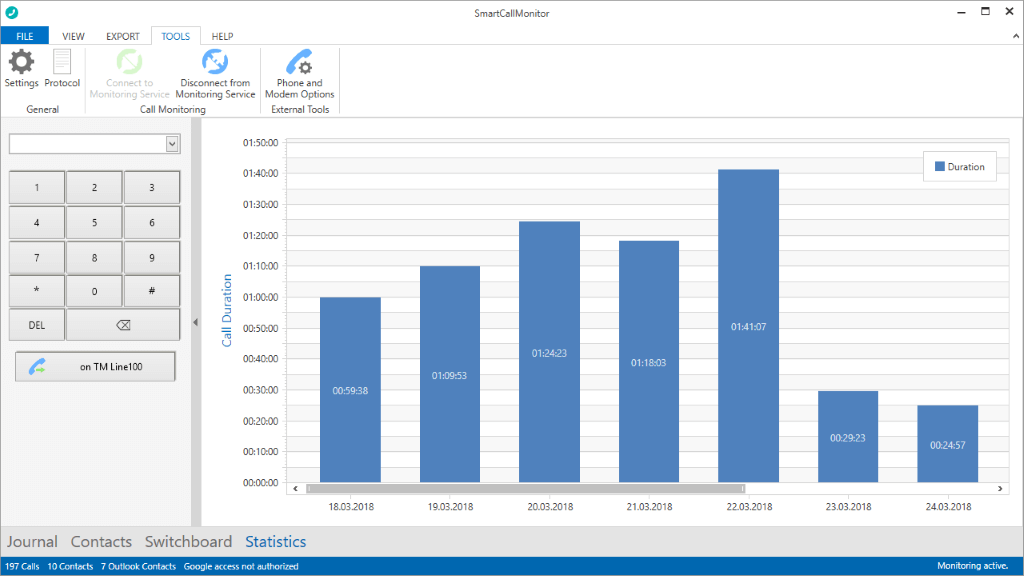1024x576 pixels.
Task: Switch to the EXPORT ribbon tab
Action: (123, 37)
